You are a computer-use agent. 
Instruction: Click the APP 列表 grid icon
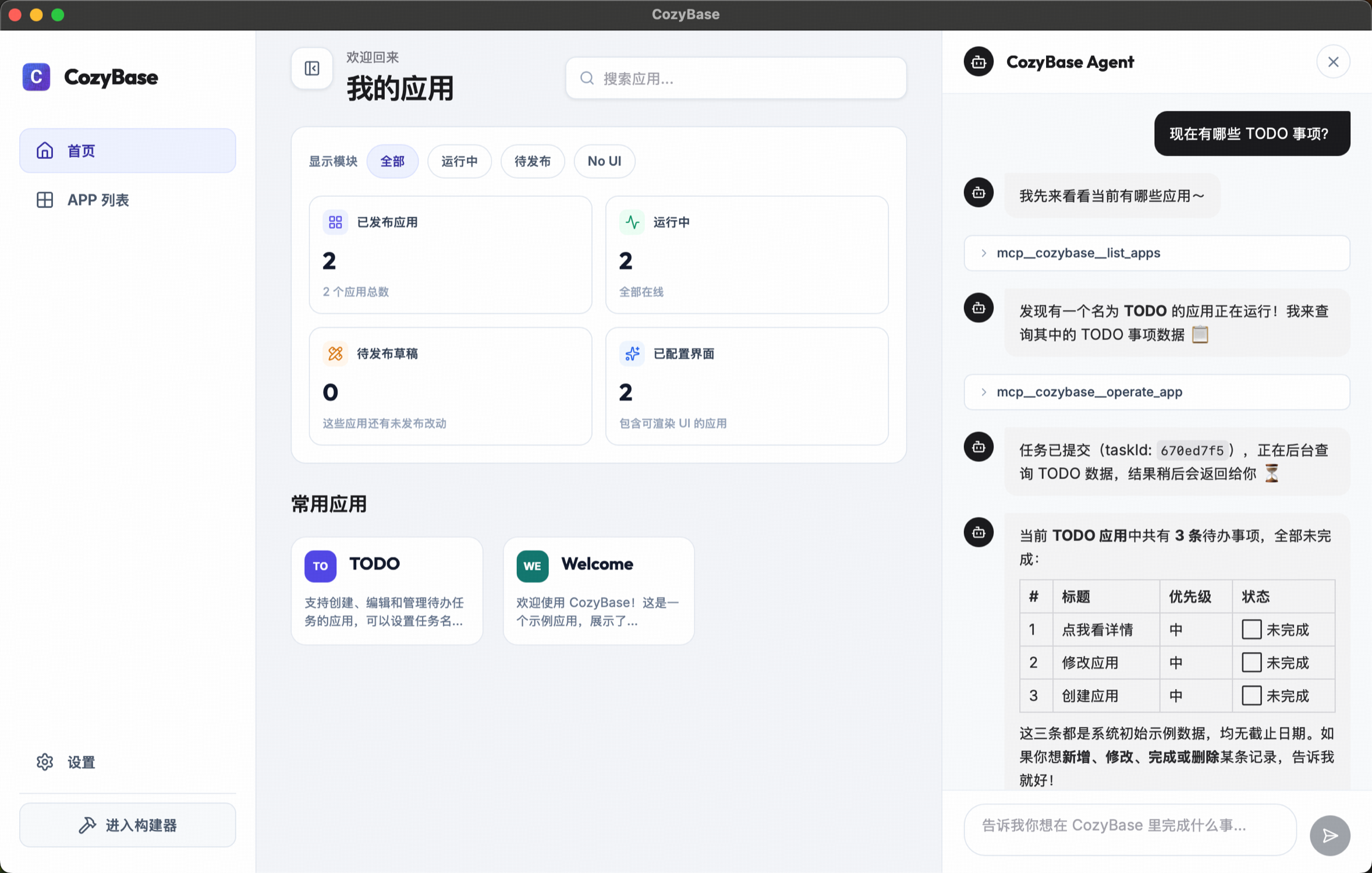(x=45, y=200)
